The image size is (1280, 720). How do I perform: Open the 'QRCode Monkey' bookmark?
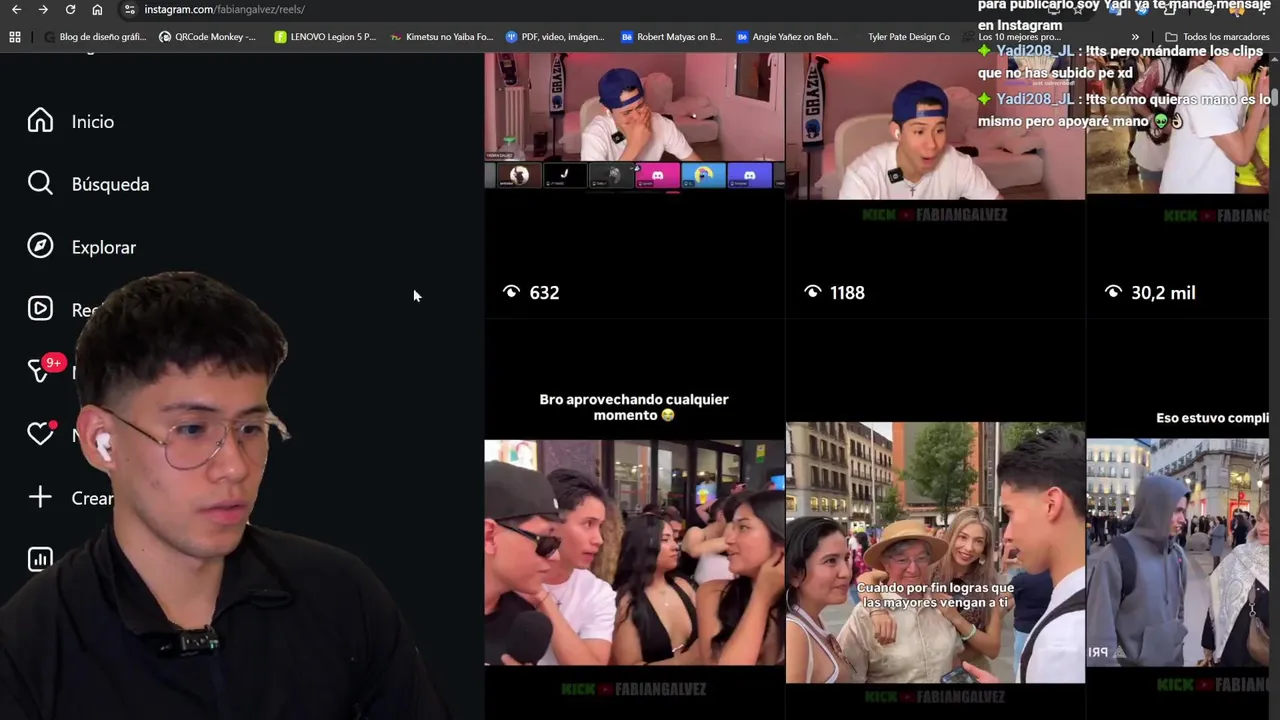(x=207, y=37)
